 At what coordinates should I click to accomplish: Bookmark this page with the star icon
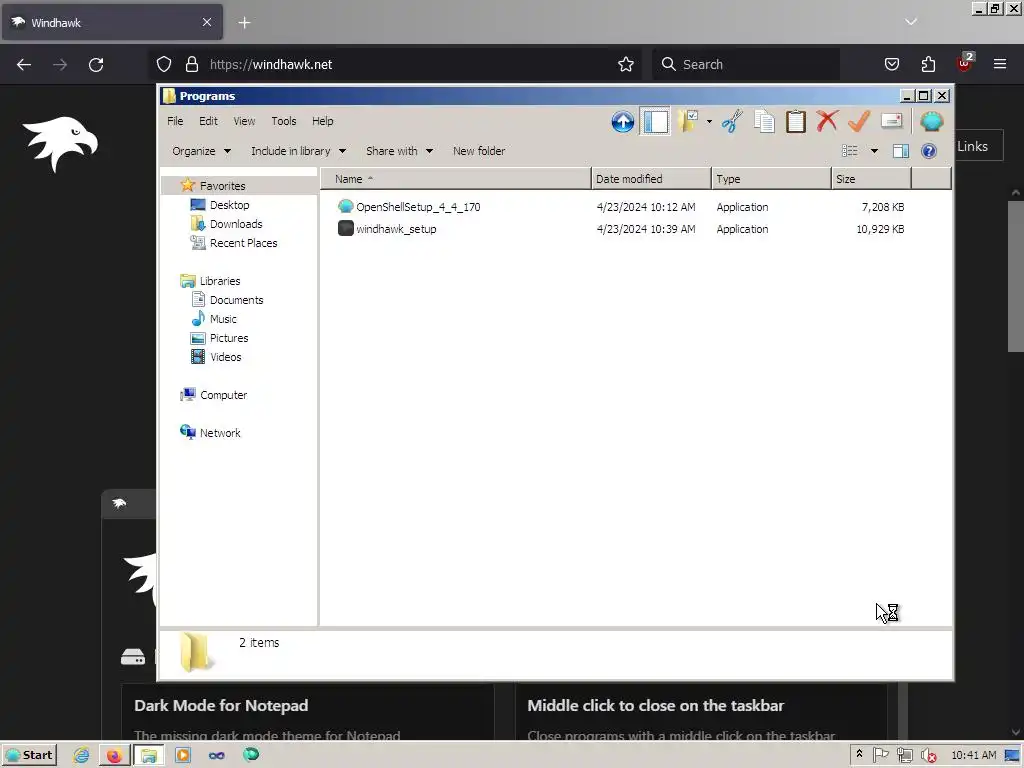(626, 64)
